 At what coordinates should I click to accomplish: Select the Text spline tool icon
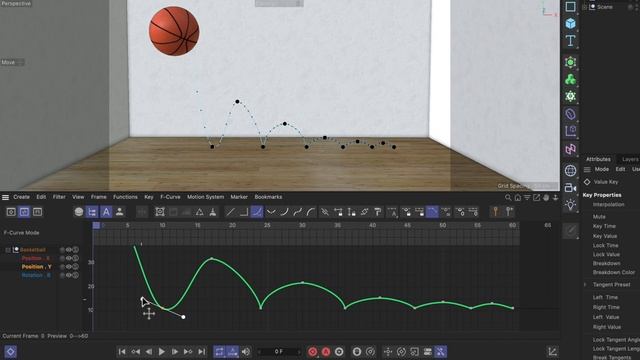[x=570, y=41]
